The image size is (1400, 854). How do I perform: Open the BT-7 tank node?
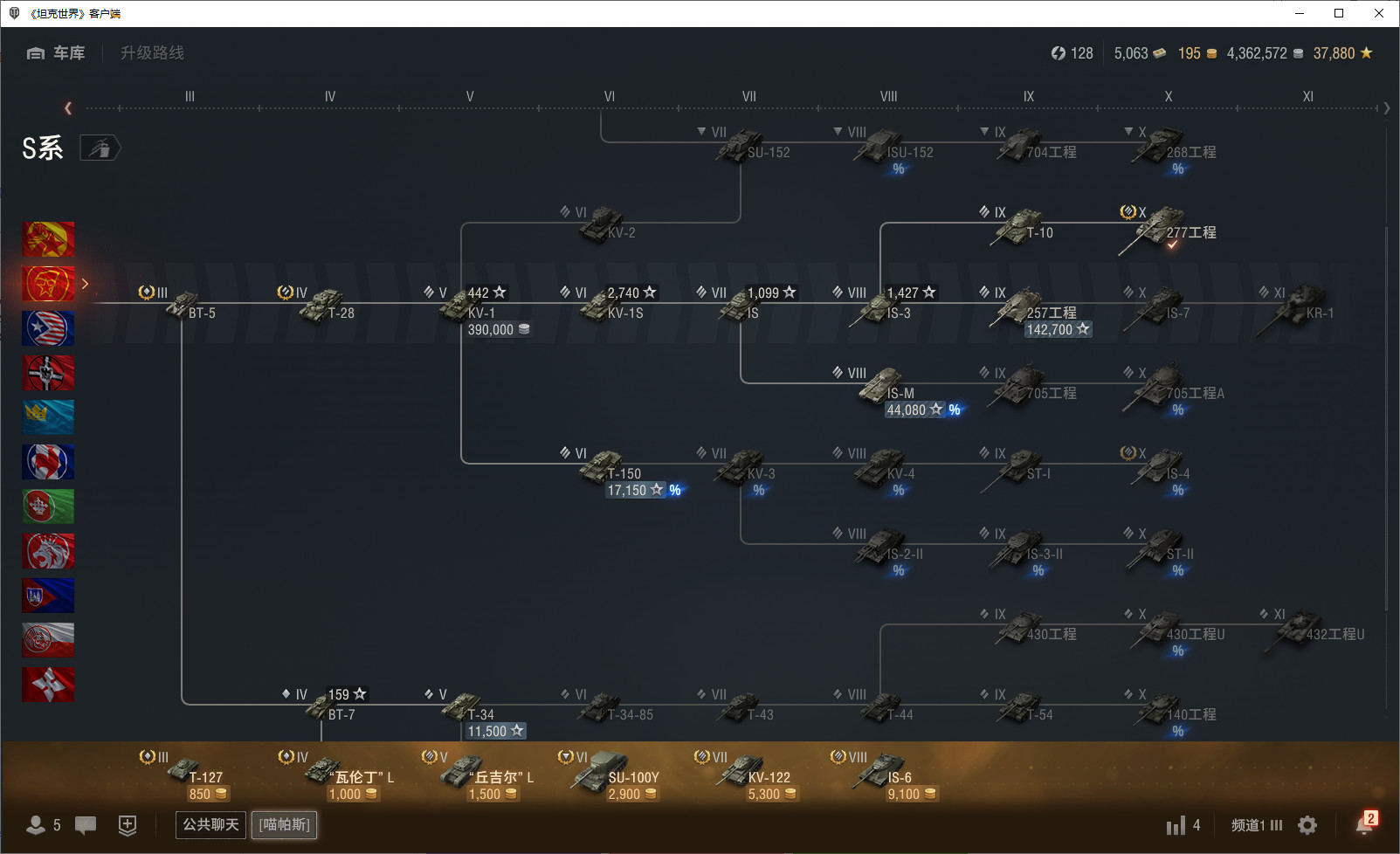[323, 705]
